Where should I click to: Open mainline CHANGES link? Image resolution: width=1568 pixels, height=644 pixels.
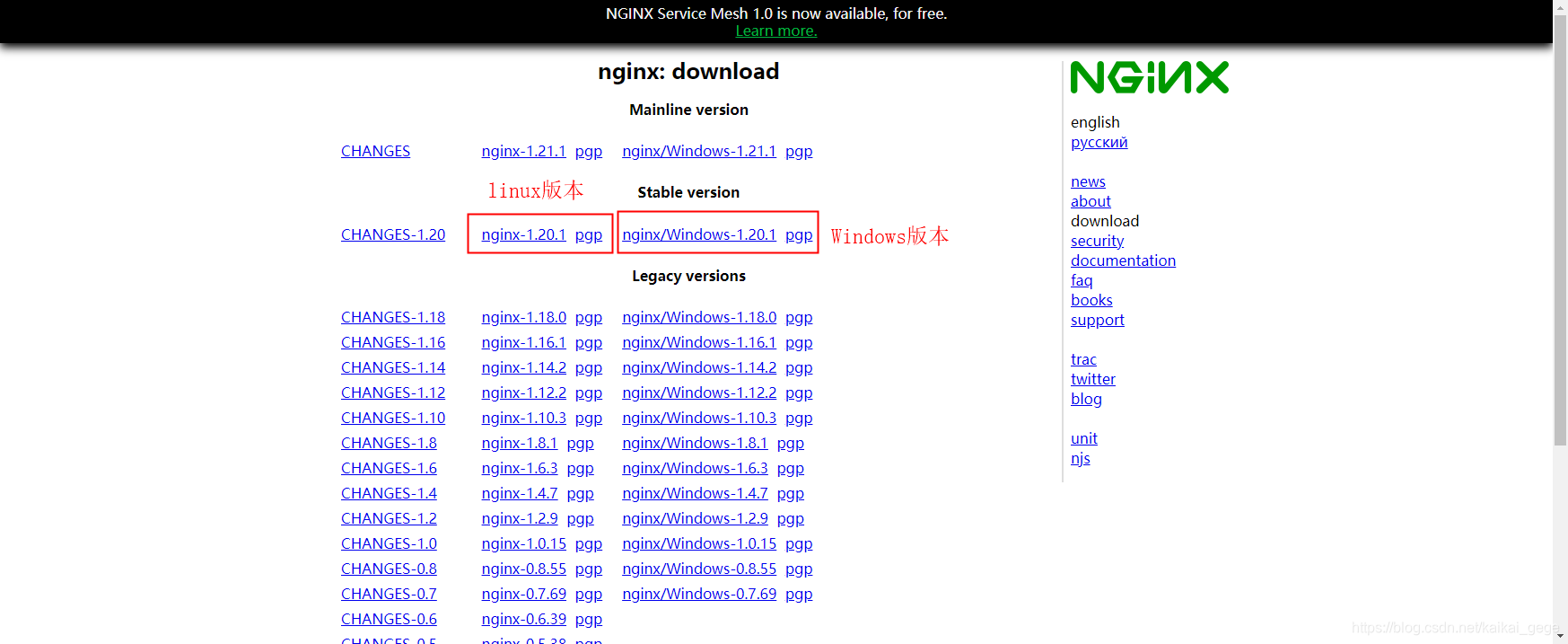[375, 151]
